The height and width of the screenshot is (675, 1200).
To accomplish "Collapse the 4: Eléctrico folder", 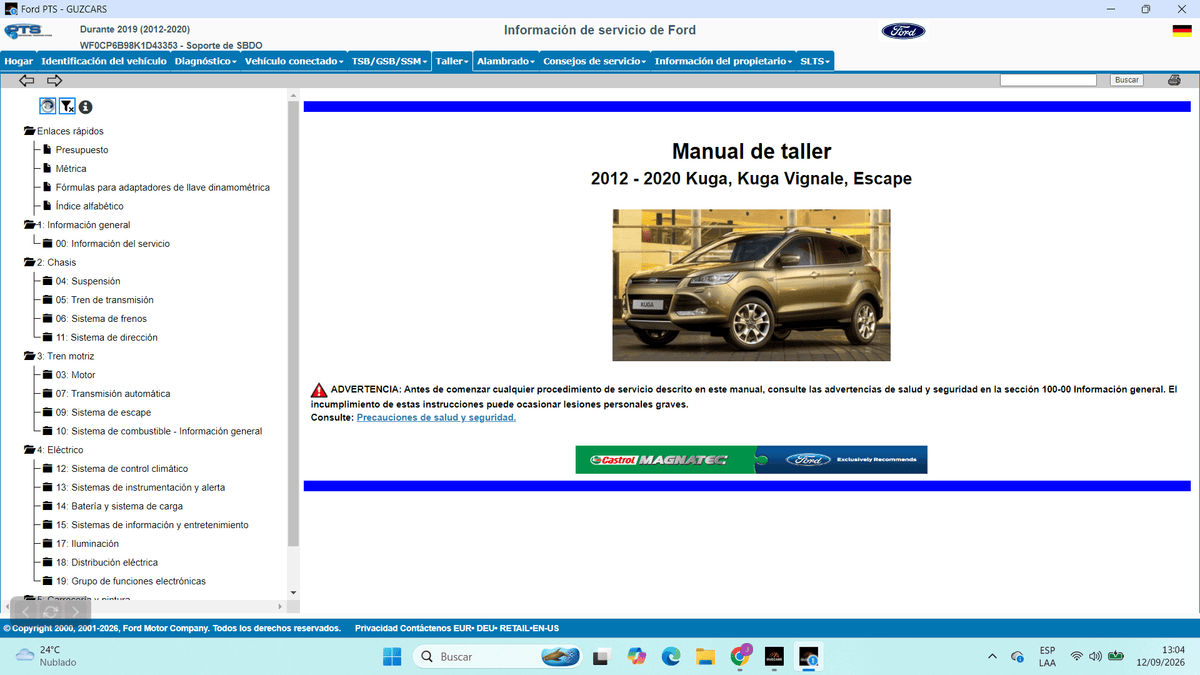I will 30,450.
